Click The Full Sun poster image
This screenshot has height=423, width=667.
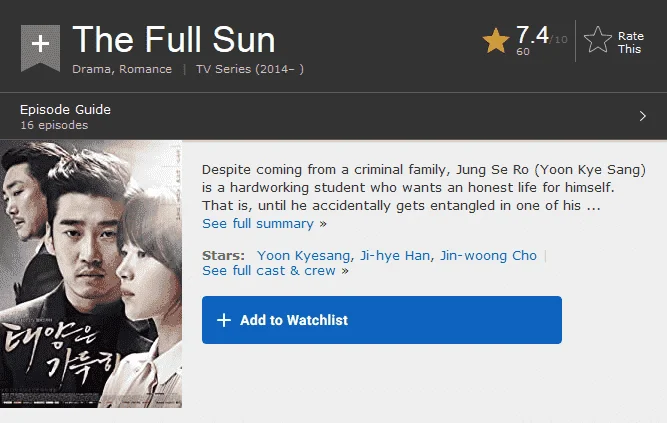coord(91,274)
